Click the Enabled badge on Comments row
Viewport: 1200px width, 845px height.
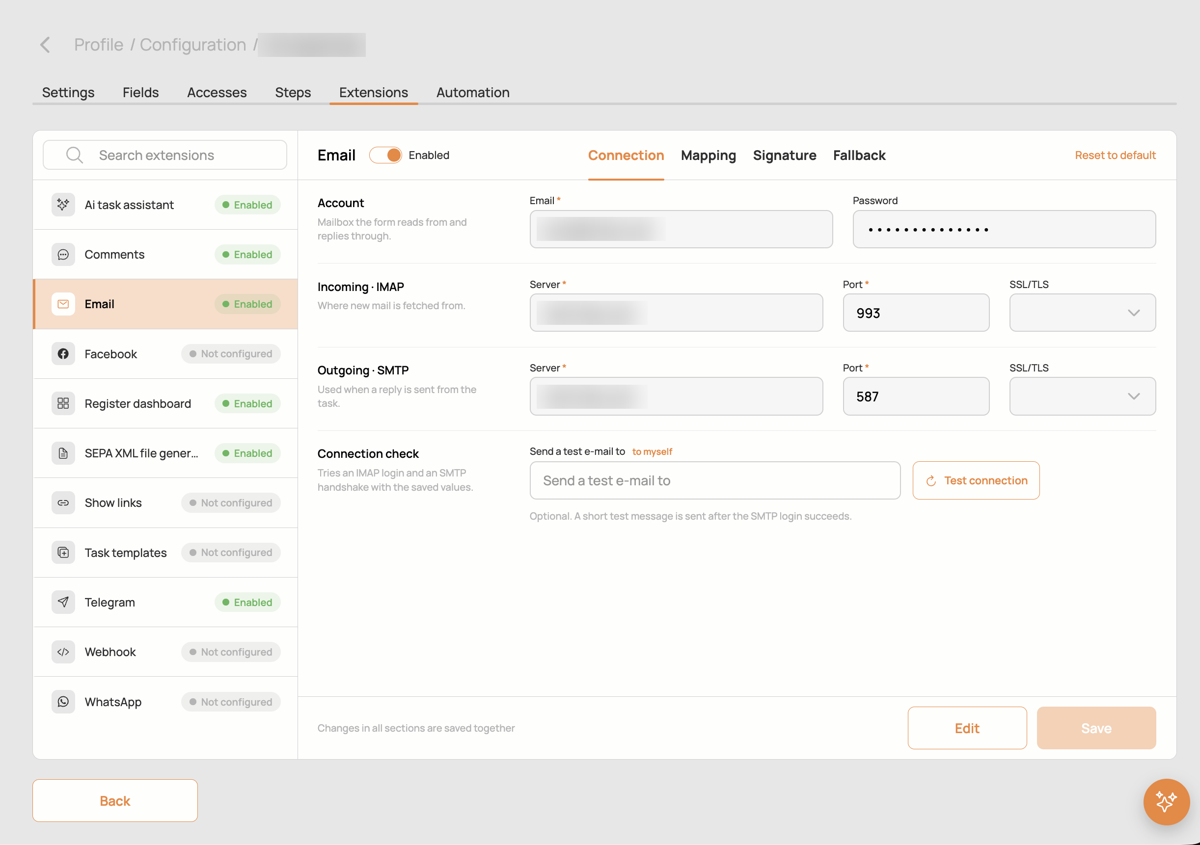(x=247, y=255)
